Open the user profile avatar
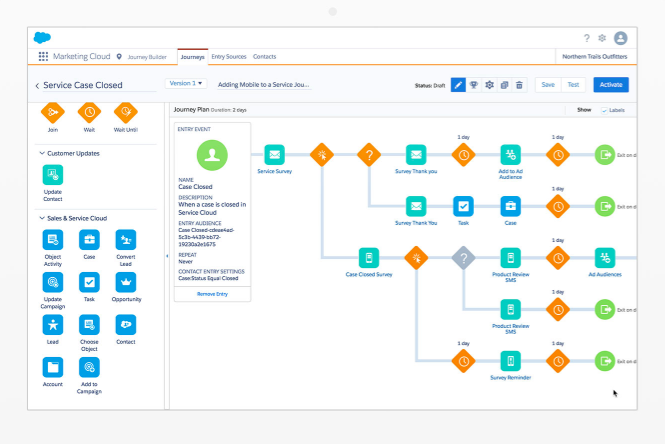This screenshot has width=665, height=444. coord(620,38)
